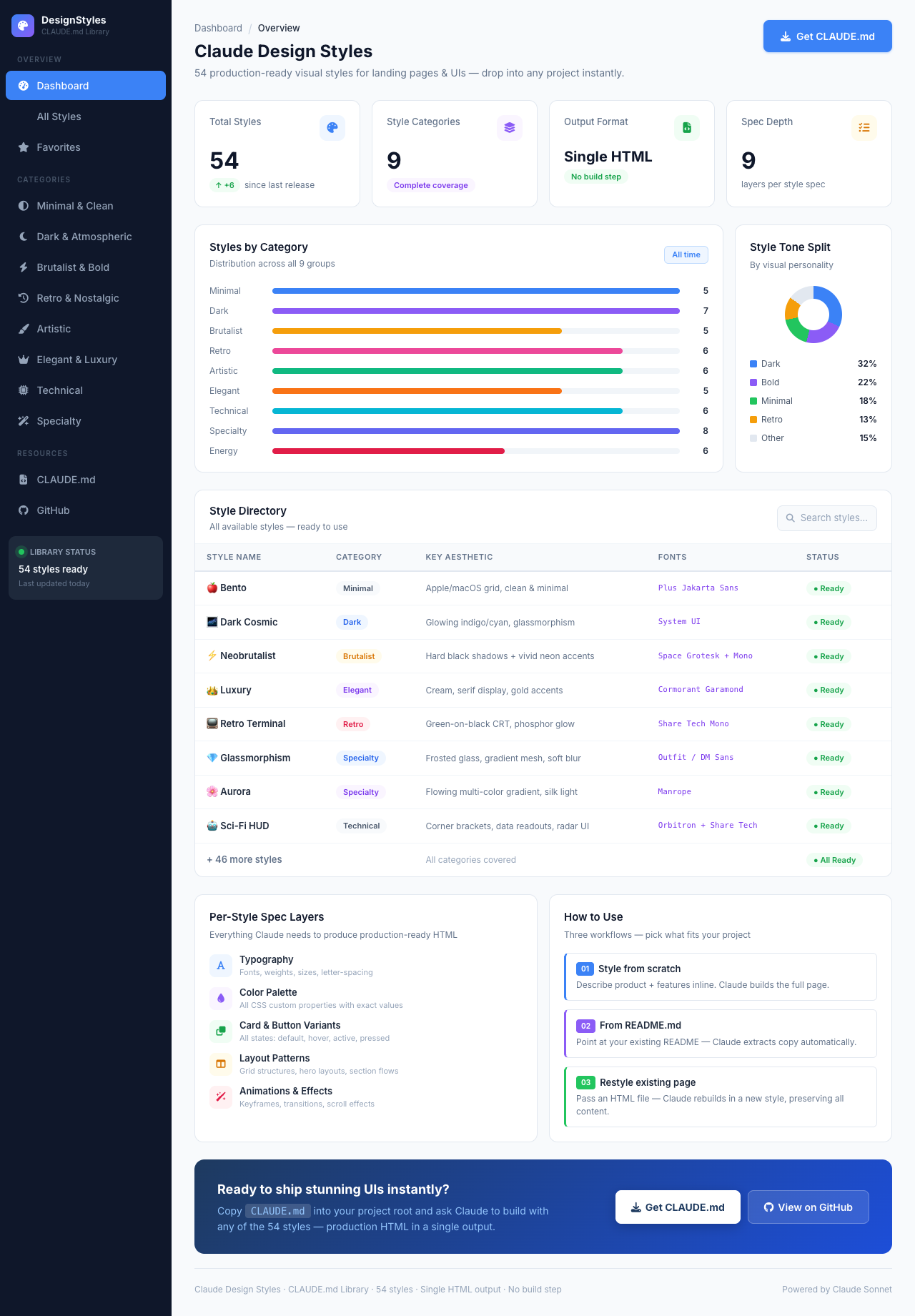The height and width of the screenshot is (1316, 915).
Task: Go to All Styles in sidebar
Action: pyautogui.click(x=59, y=117)
